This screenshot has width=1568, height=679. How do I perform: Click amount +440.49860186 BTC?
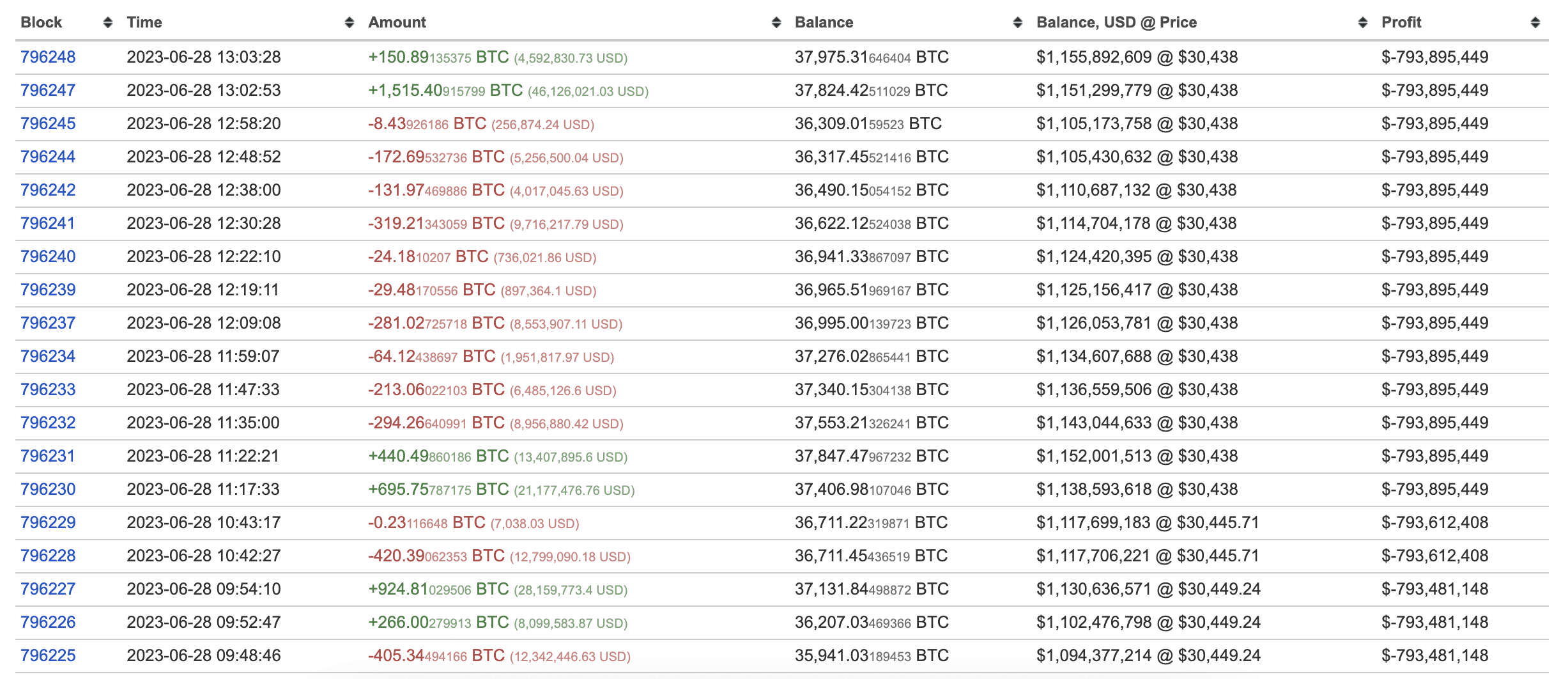click(x=438, y=456)
